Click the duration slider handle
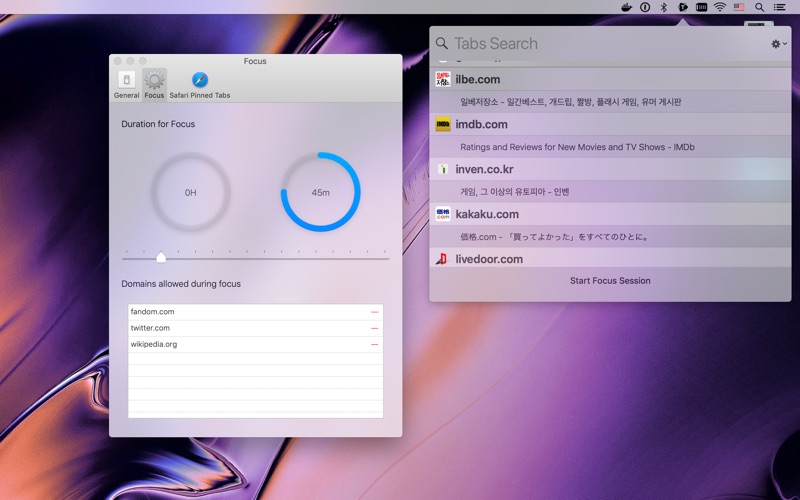Viewport: 800px width, 500px height. pyautogui.click(x=161, y=257)
